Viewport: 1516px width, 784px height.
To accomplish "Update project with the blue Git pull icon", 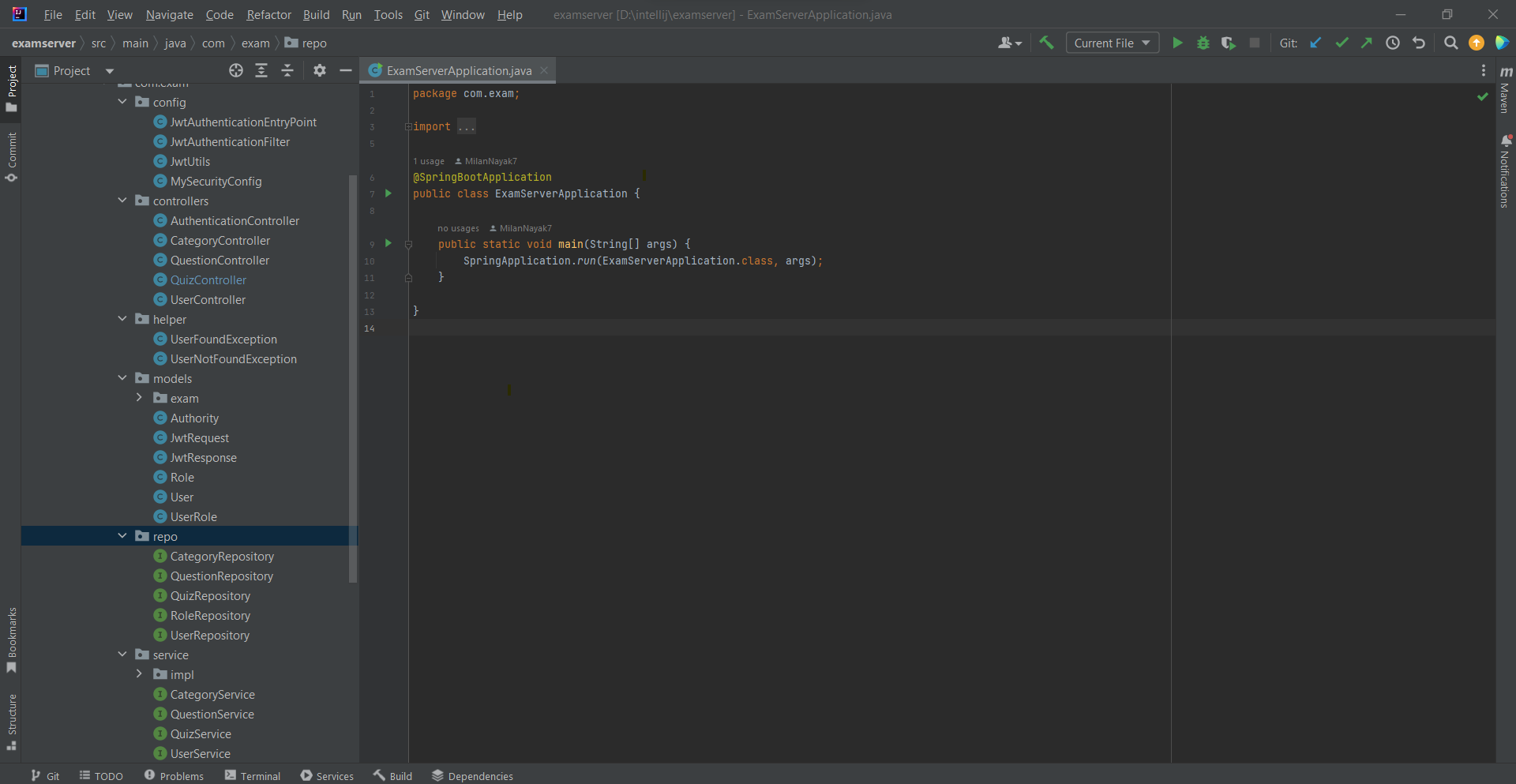I will coord(1315,43).
